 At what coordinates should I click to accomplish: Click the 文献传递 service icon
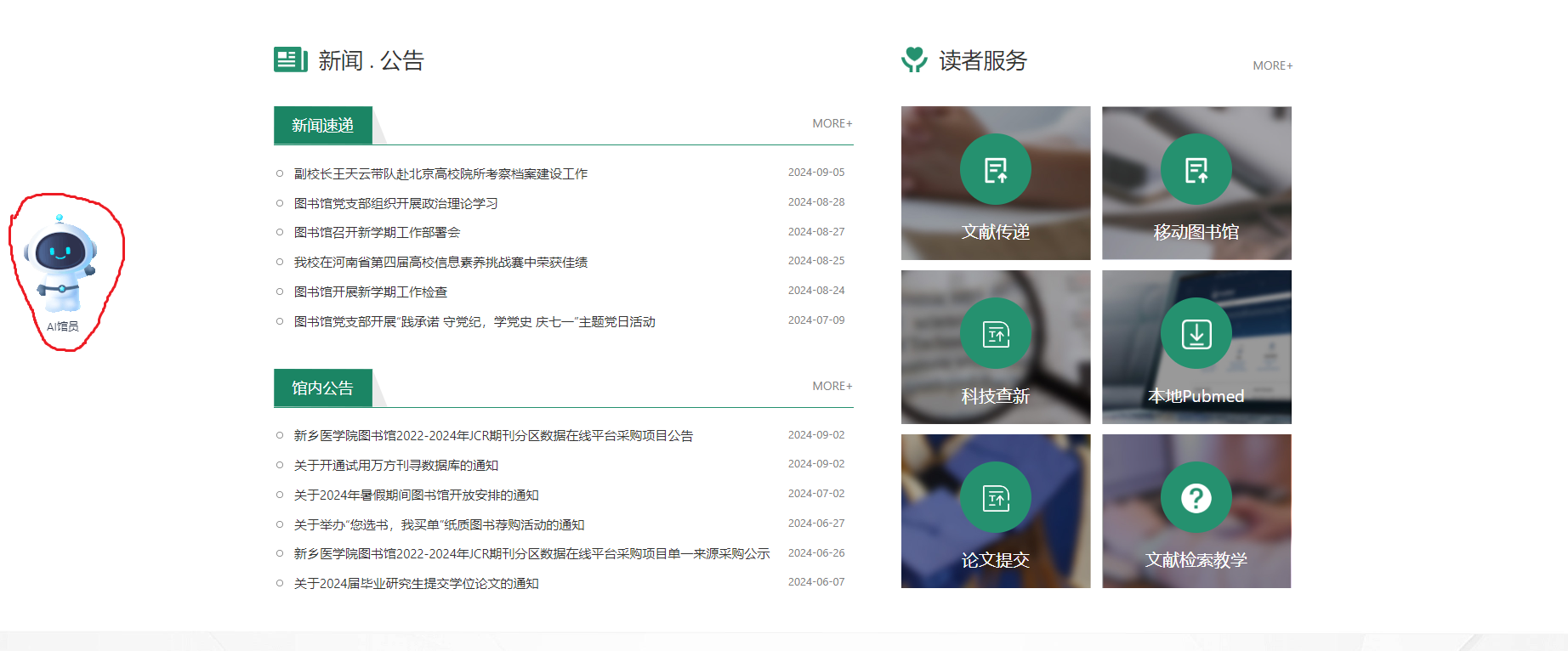point(995,170)
